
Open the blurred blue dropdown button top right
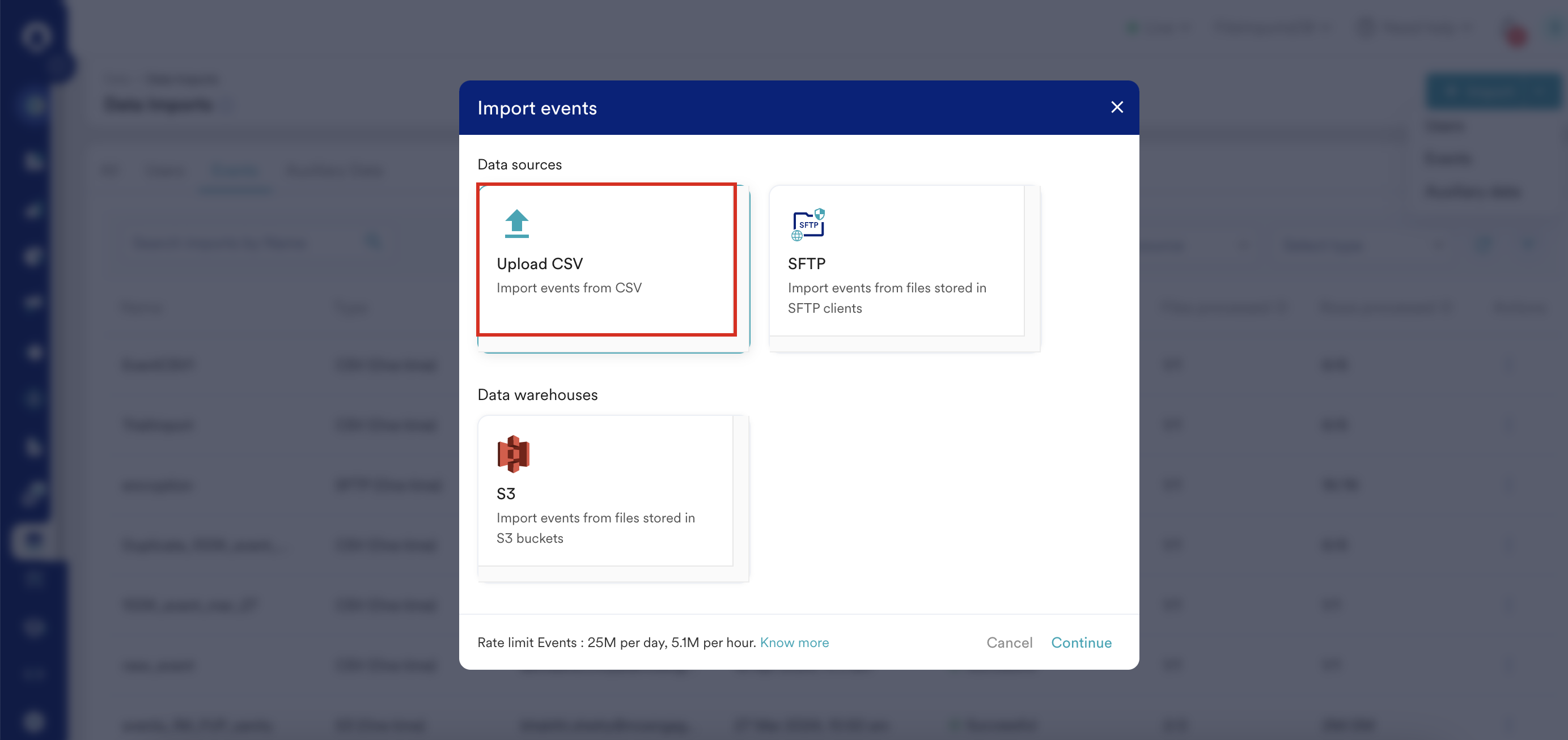pyautogui.click(x=1492, y=91)
